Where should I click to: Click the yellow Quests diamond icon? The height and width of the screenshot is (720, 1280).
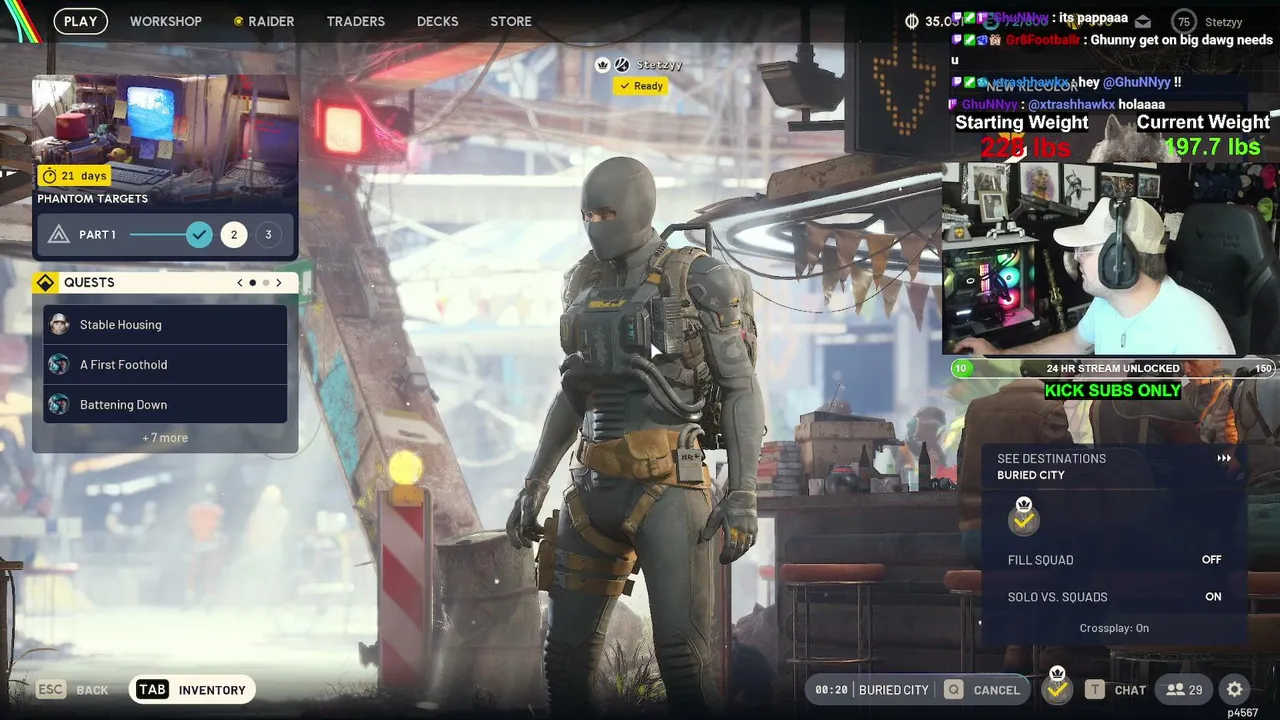(45, 283)
